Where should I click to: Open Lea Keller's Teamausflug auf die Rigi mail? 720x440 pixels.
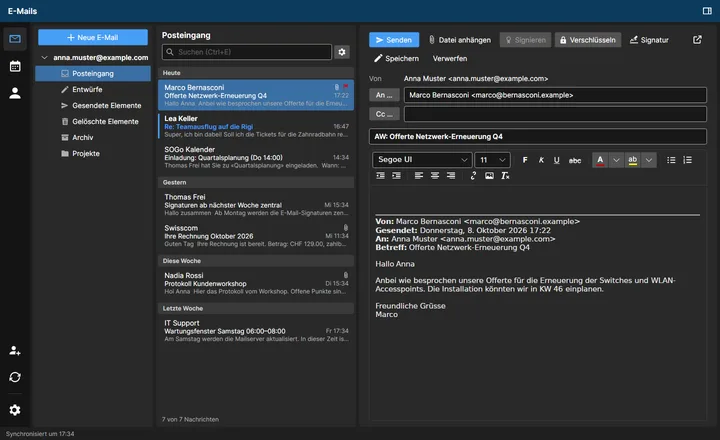tap(256, 126)
